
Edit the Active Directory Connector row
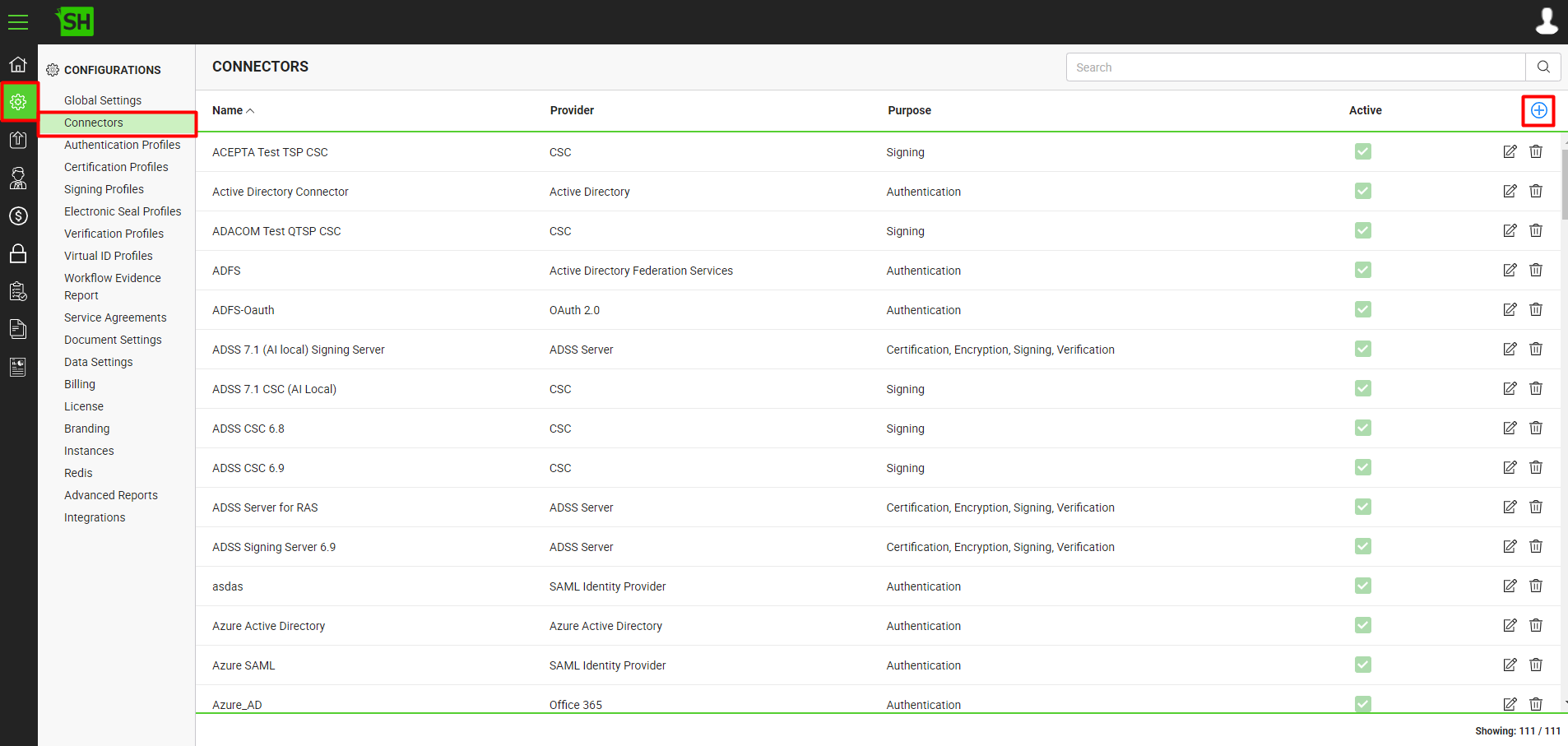point(1510,191)
